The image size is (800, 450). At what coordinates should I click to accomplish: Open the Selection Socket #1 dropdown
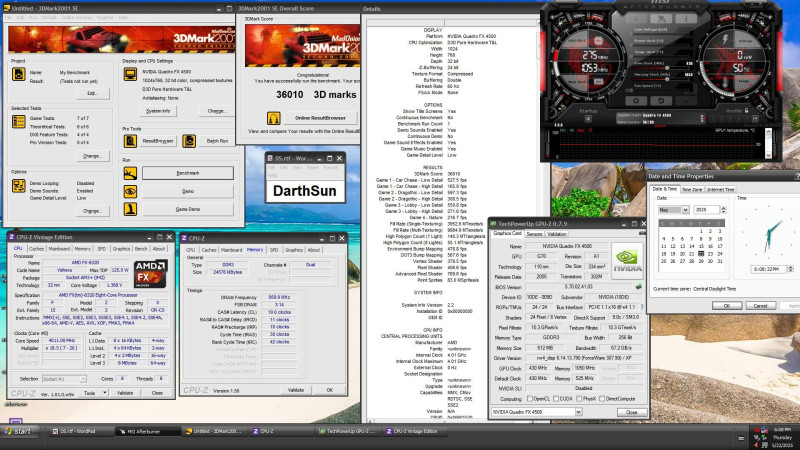[83, 379]
